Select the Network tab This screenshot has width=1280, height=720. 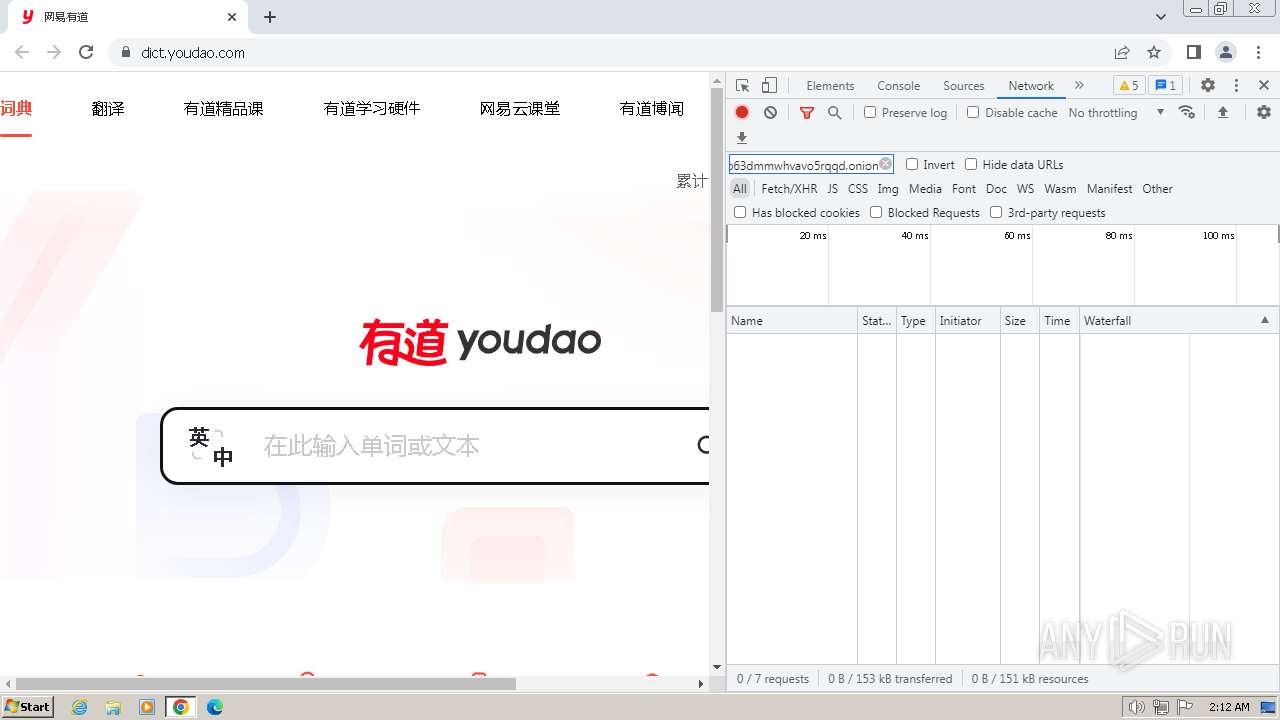point(1031,85)
